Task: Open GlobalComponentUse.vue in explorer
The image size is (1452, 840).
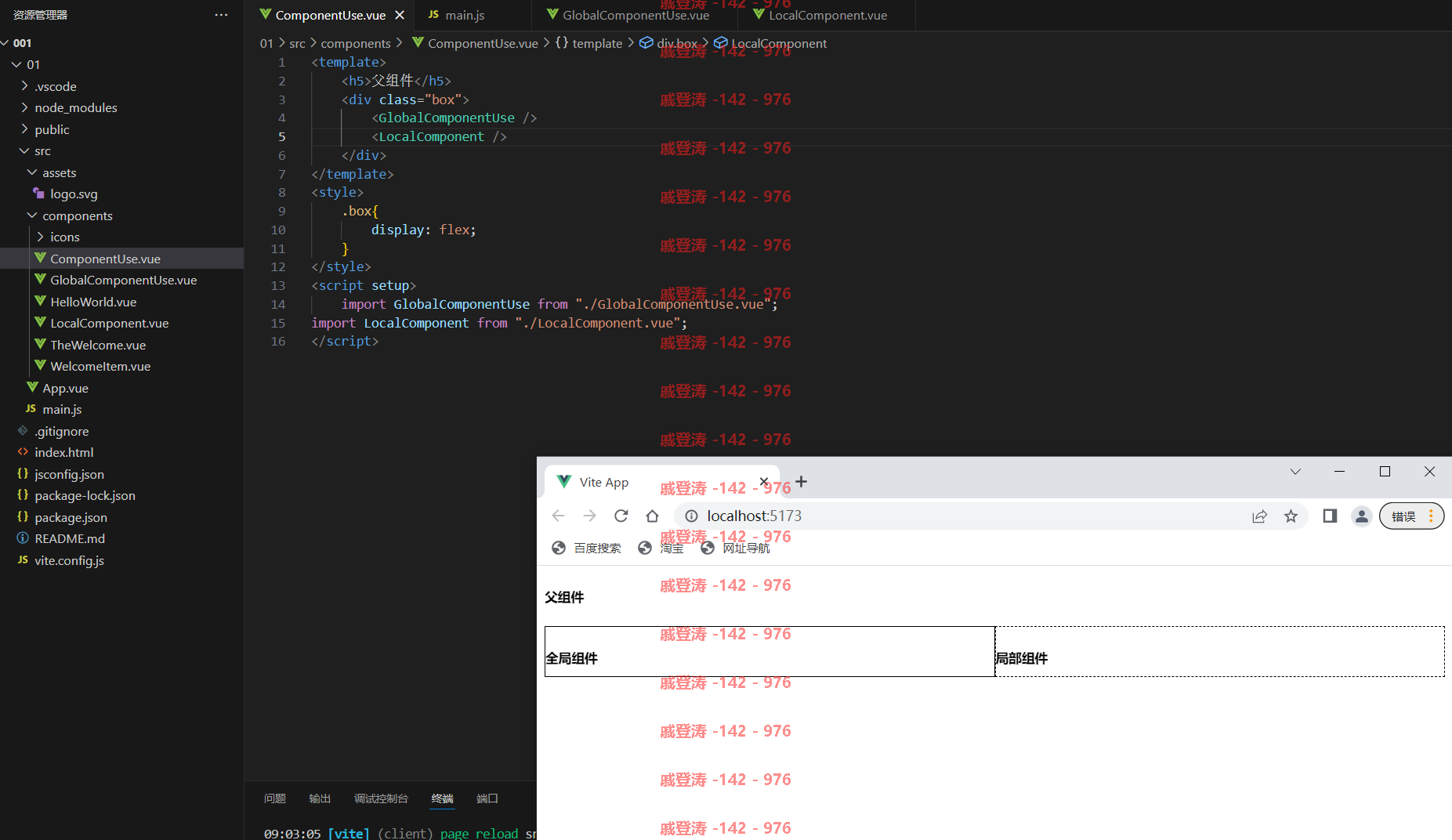Action: point(121,280)
